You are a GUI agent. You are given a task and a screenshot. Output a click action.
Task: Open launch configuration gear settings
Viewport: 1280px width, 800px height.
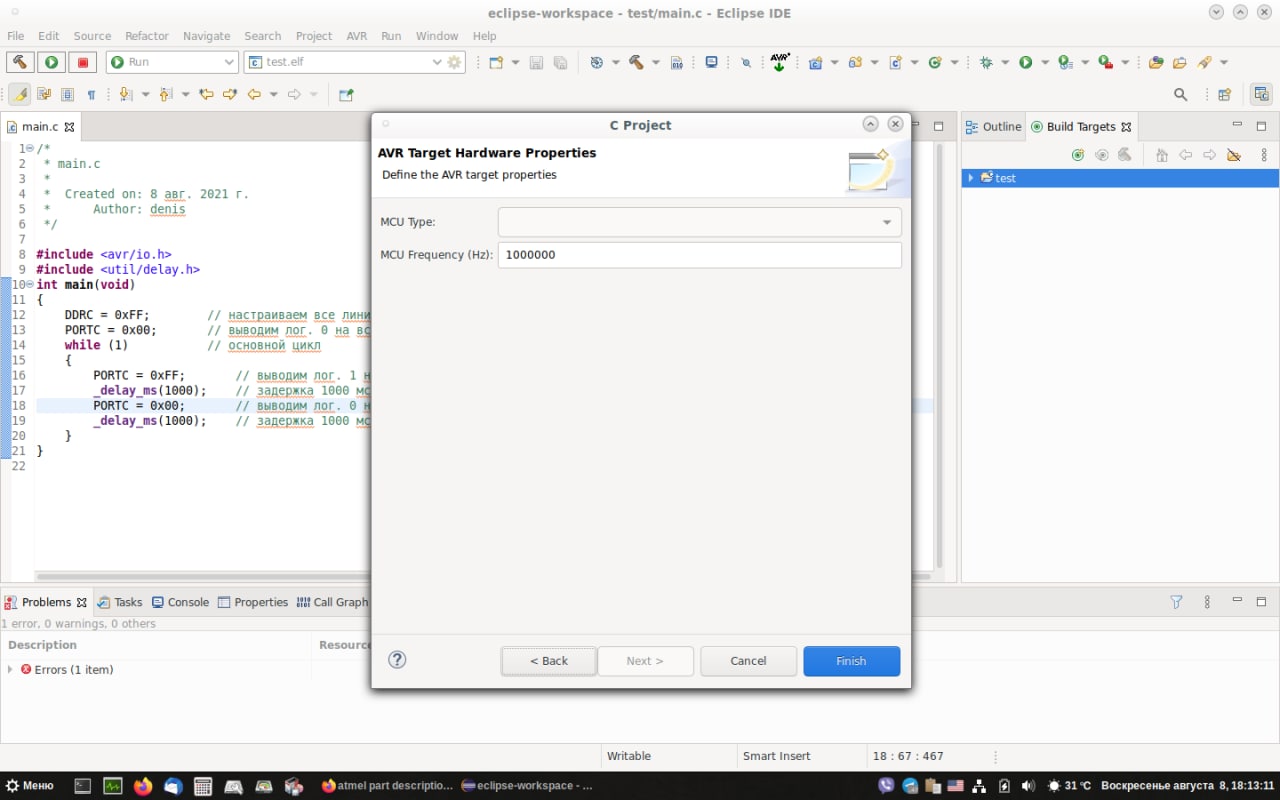[x=455, y=62]
